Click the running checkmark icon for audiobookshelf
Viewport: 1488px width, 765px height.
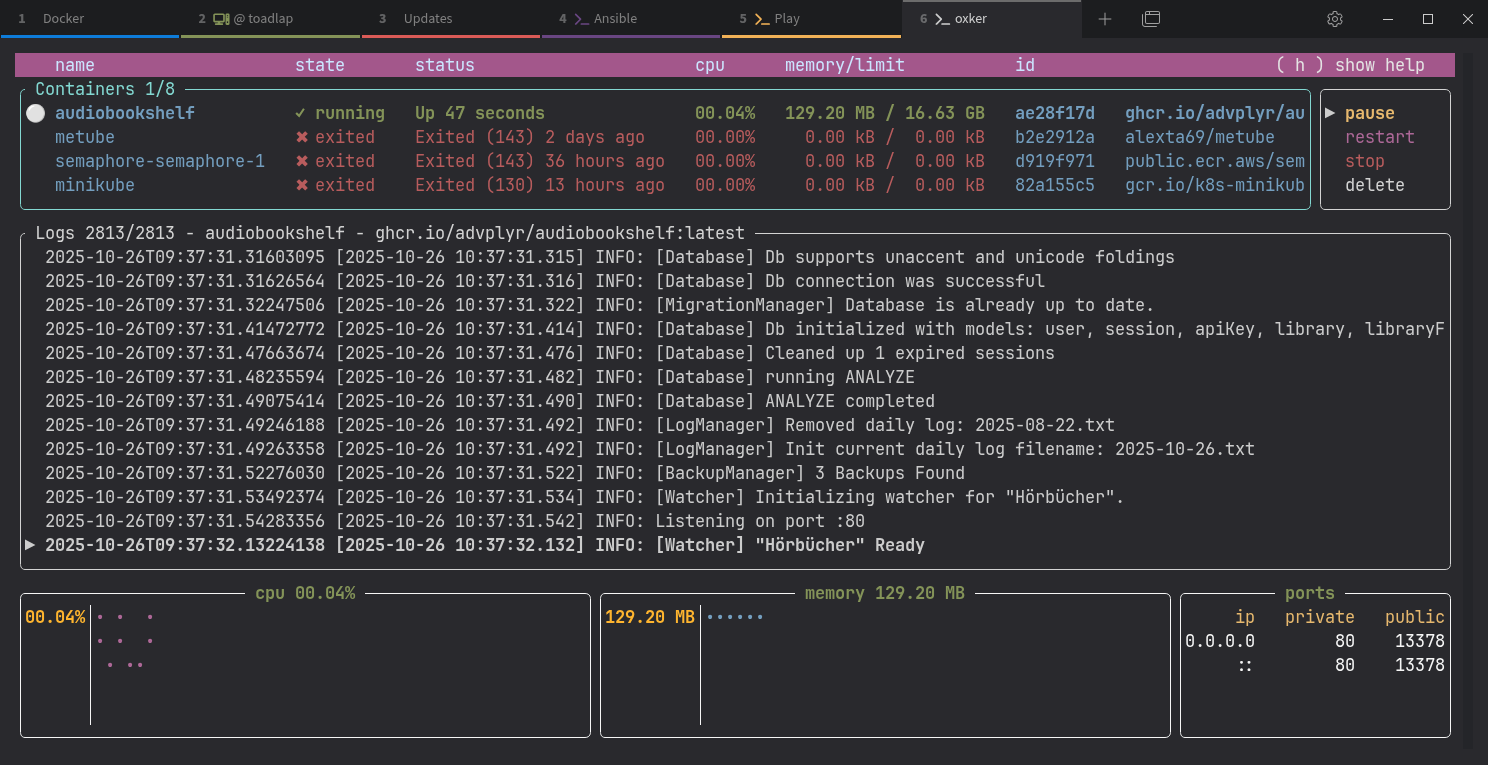(300, 113)
